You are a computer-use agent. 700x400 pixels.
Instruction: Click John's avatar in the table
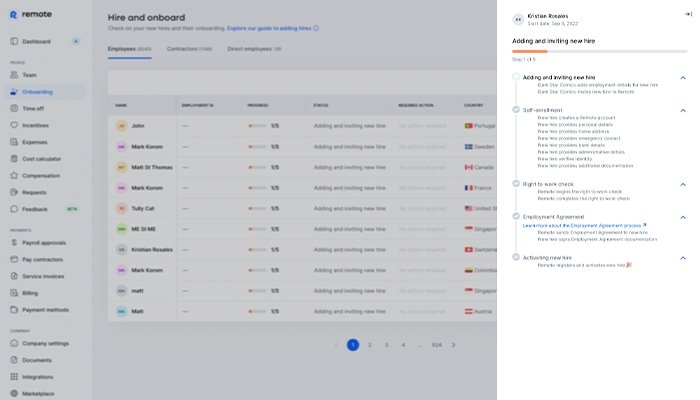pyautogui.click(x=121, y=126)
